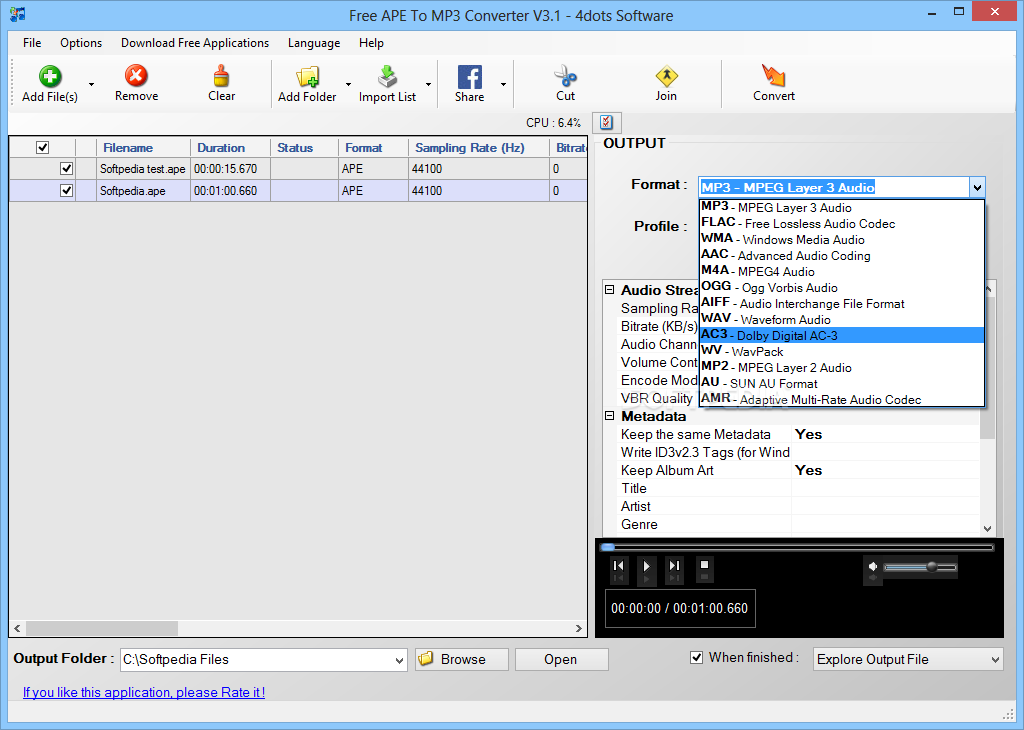This screenshot has width=1024, height=730.
Task: Uncheck the Softpedia.ape row checkbox
Action: pyautogui.click(x=66, y=191)
